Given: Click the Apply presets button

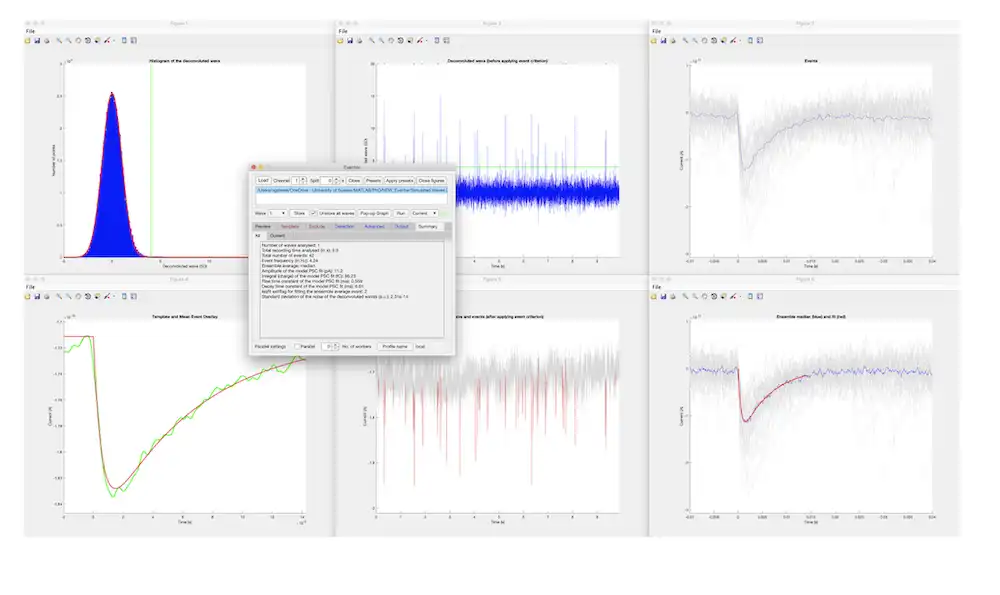Looking at the screenshot, I should pos(400,180).
